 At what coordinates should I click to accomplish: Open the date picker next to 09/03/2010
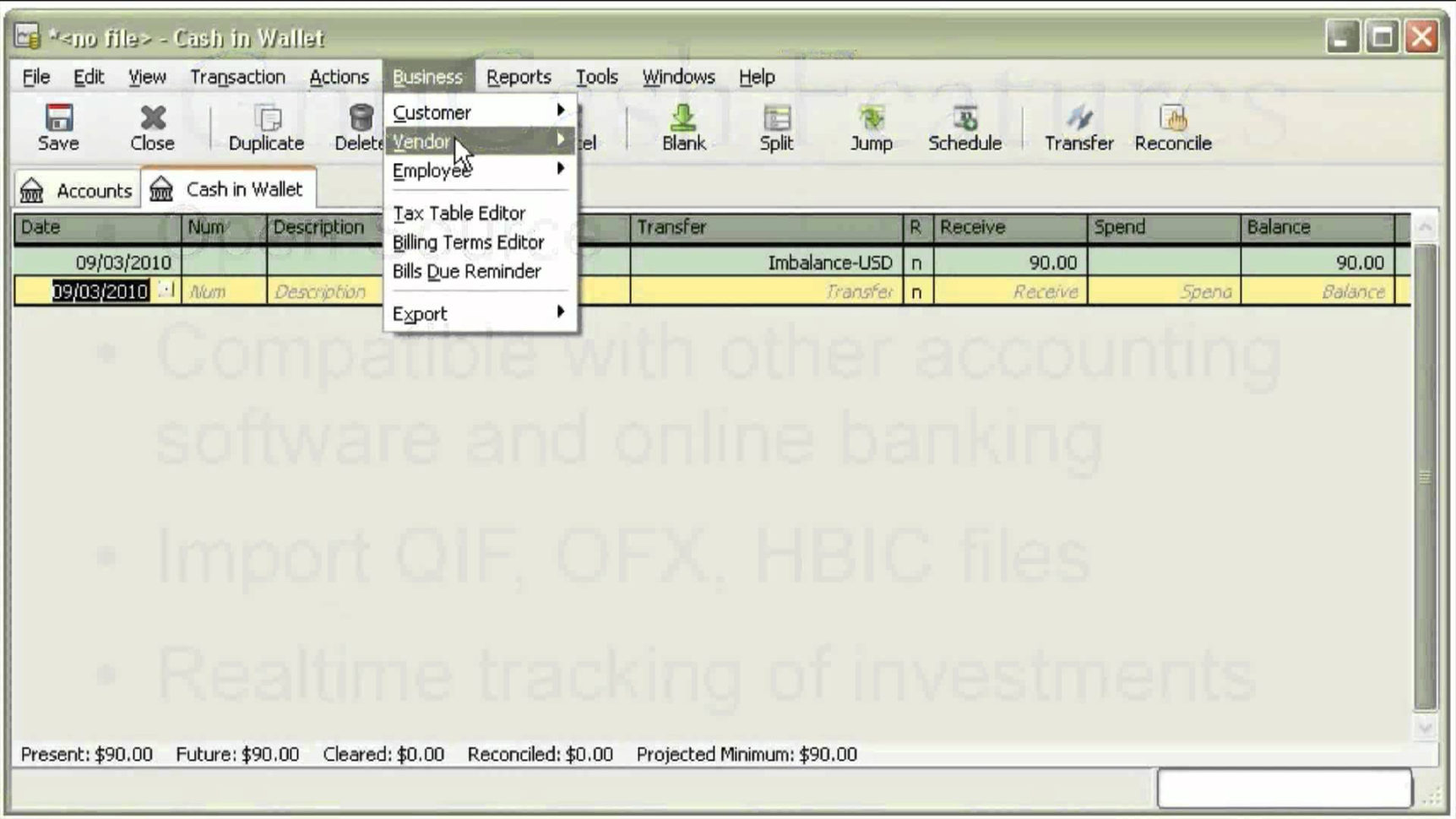[166, 290]
